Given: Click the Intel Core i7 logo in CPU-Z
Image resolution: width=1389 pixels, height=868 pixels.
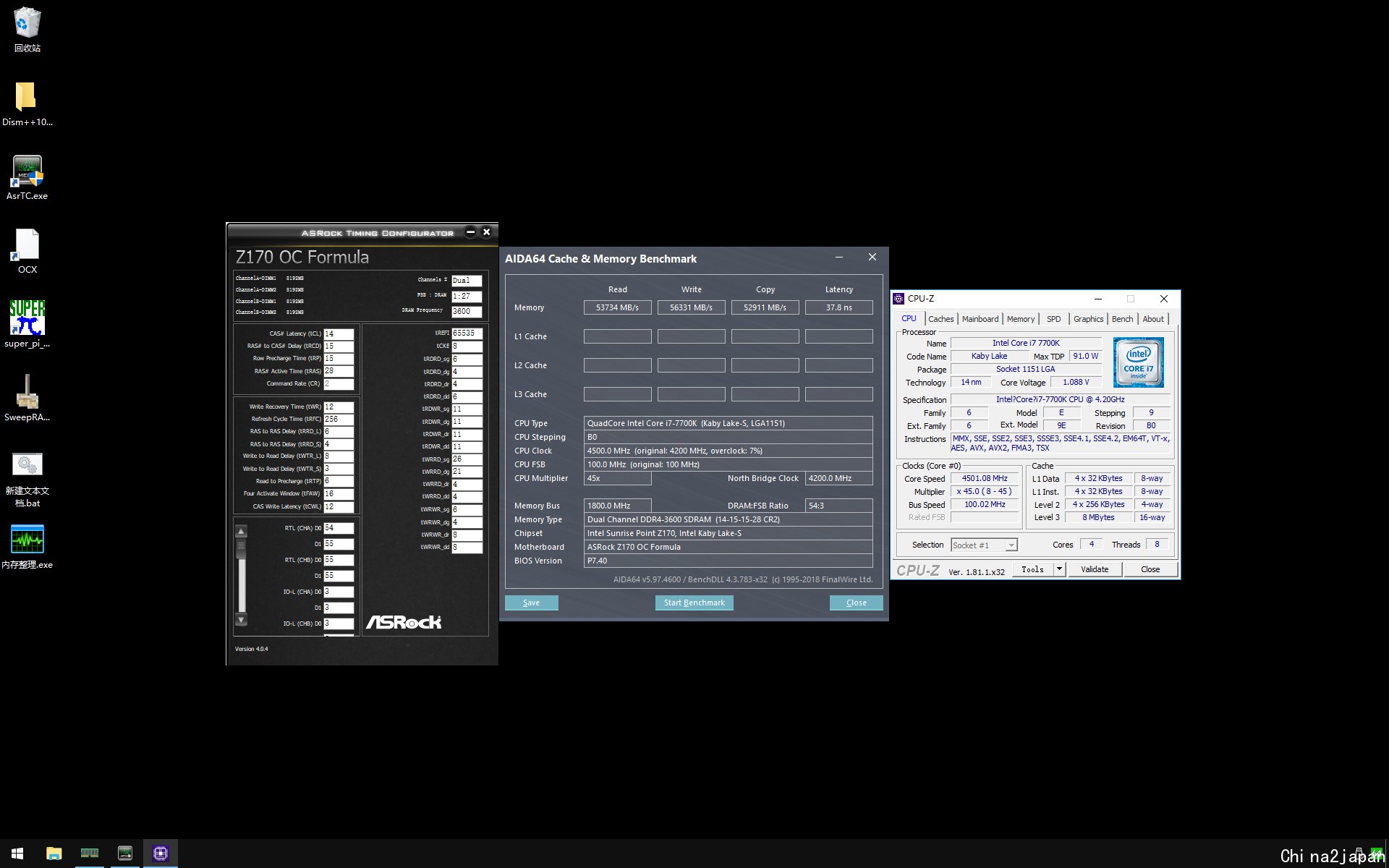Looking at the screenshot, I should coord(1138,362).
